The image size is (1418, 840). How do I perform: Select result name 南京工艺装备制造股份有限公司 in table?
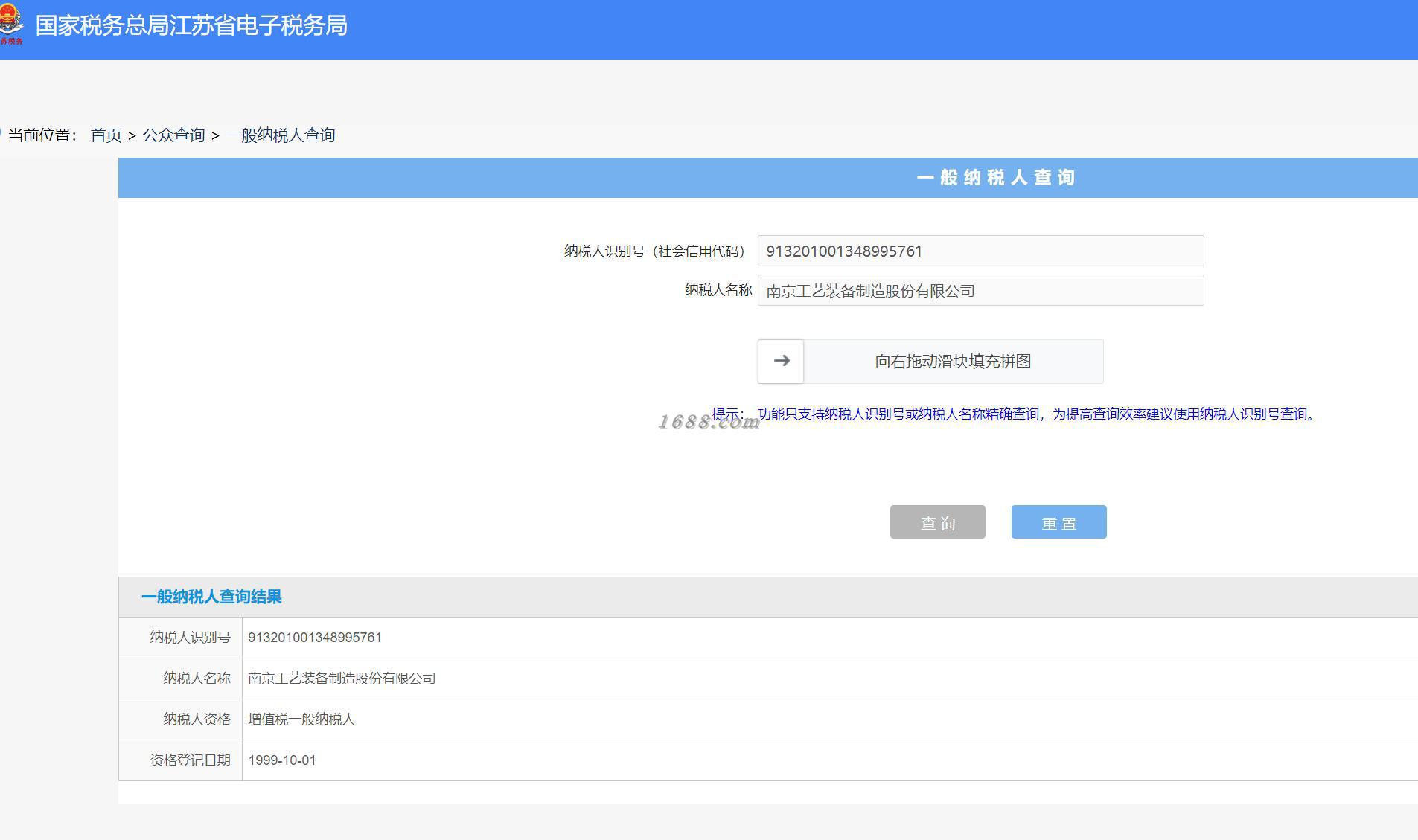(342, 679)
